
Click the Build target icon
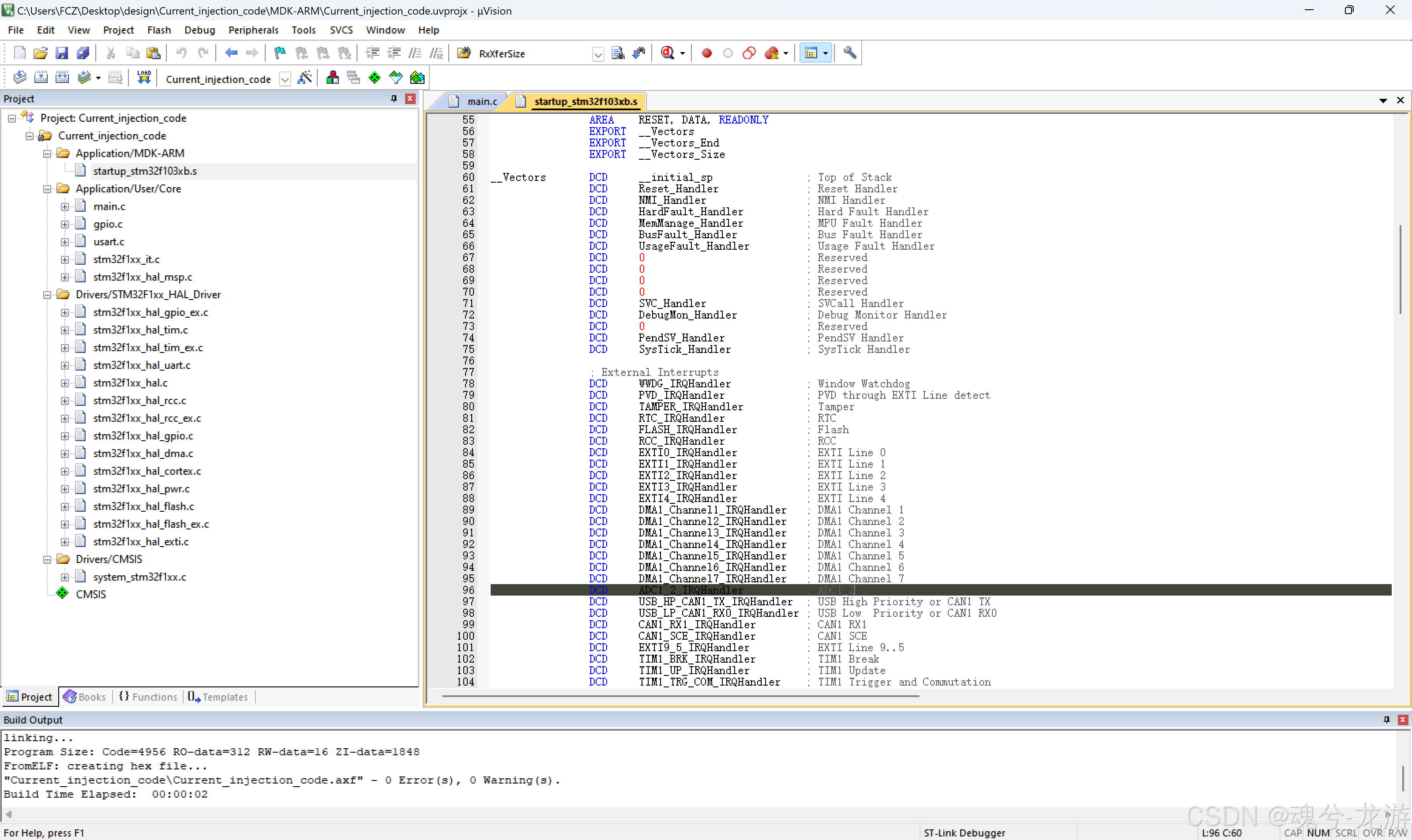click(41, 78)
